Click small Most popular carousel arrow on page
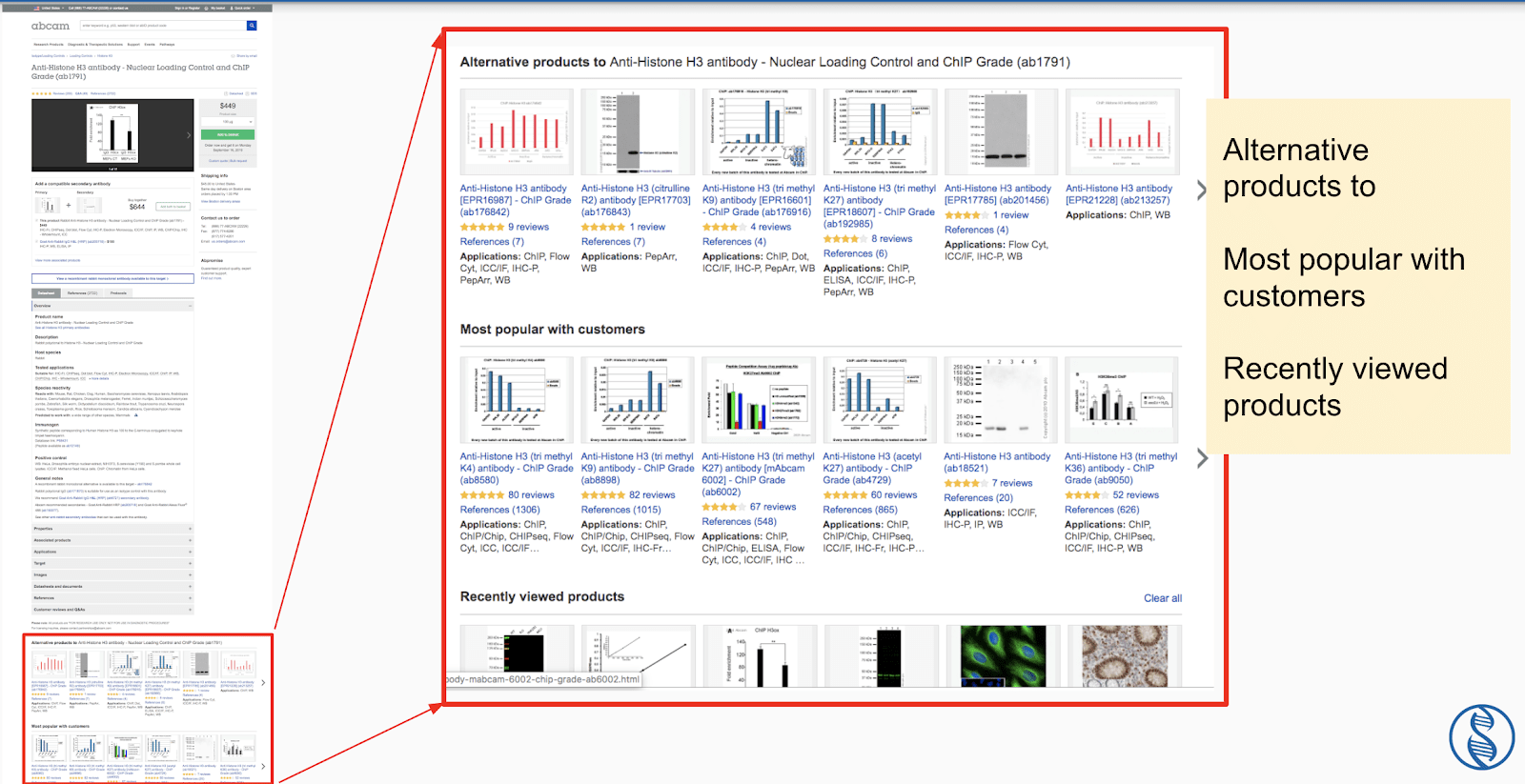The height and width of the screenshot is (784, 1525). pyautogui.click(x=263, y=766)
